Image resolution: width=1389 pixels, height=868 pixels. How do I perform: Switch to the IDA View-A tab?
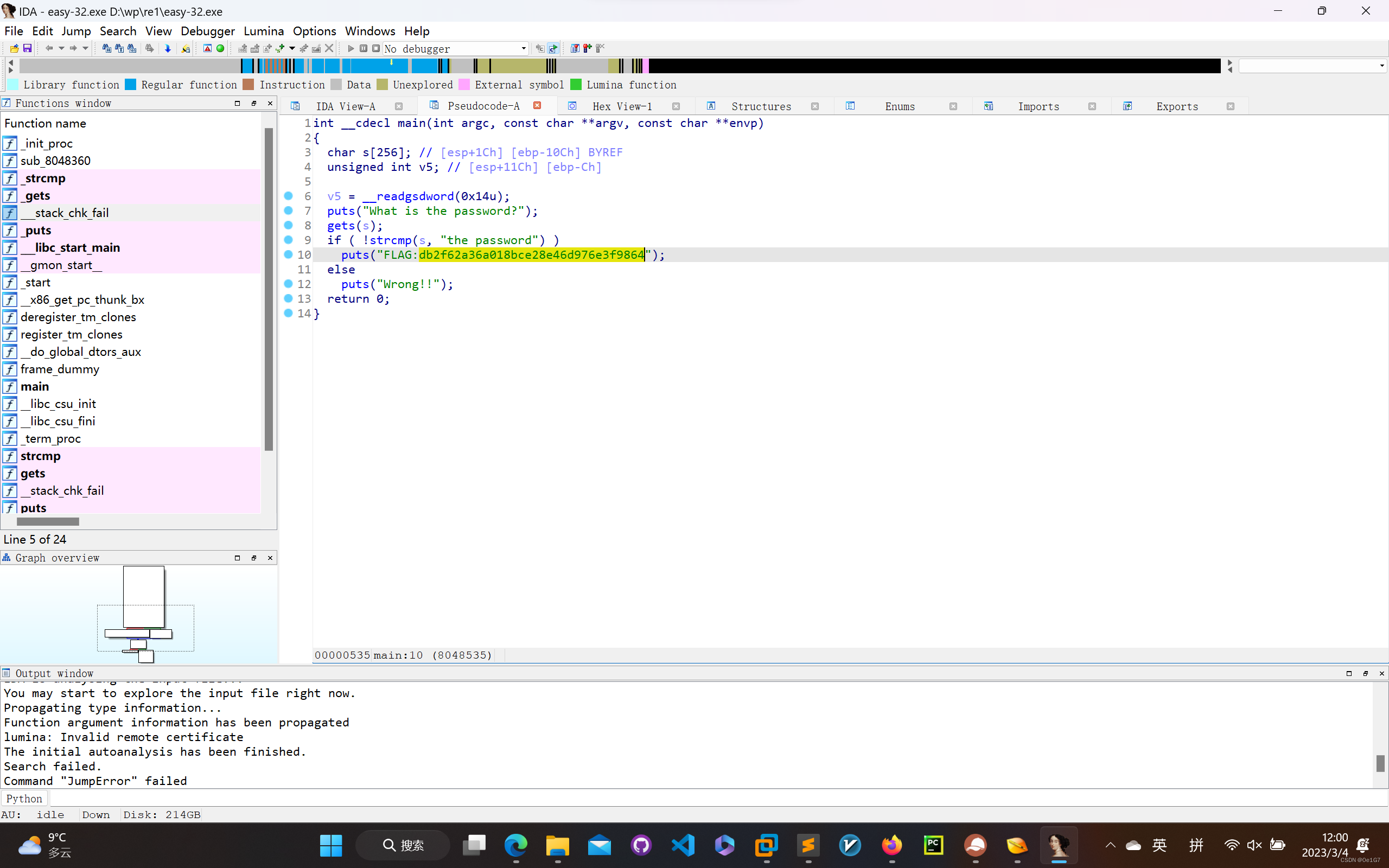[346, 106]
